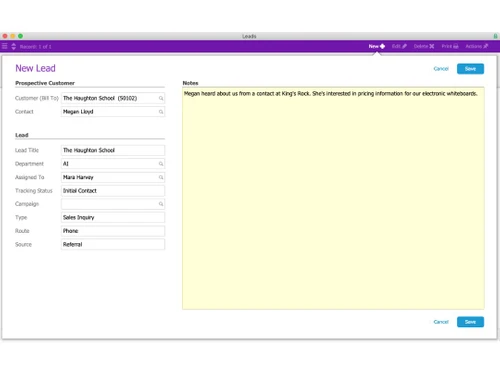
Task: Click the Contact field search icon
Action: pyautogui.click(x=161, y=112)
